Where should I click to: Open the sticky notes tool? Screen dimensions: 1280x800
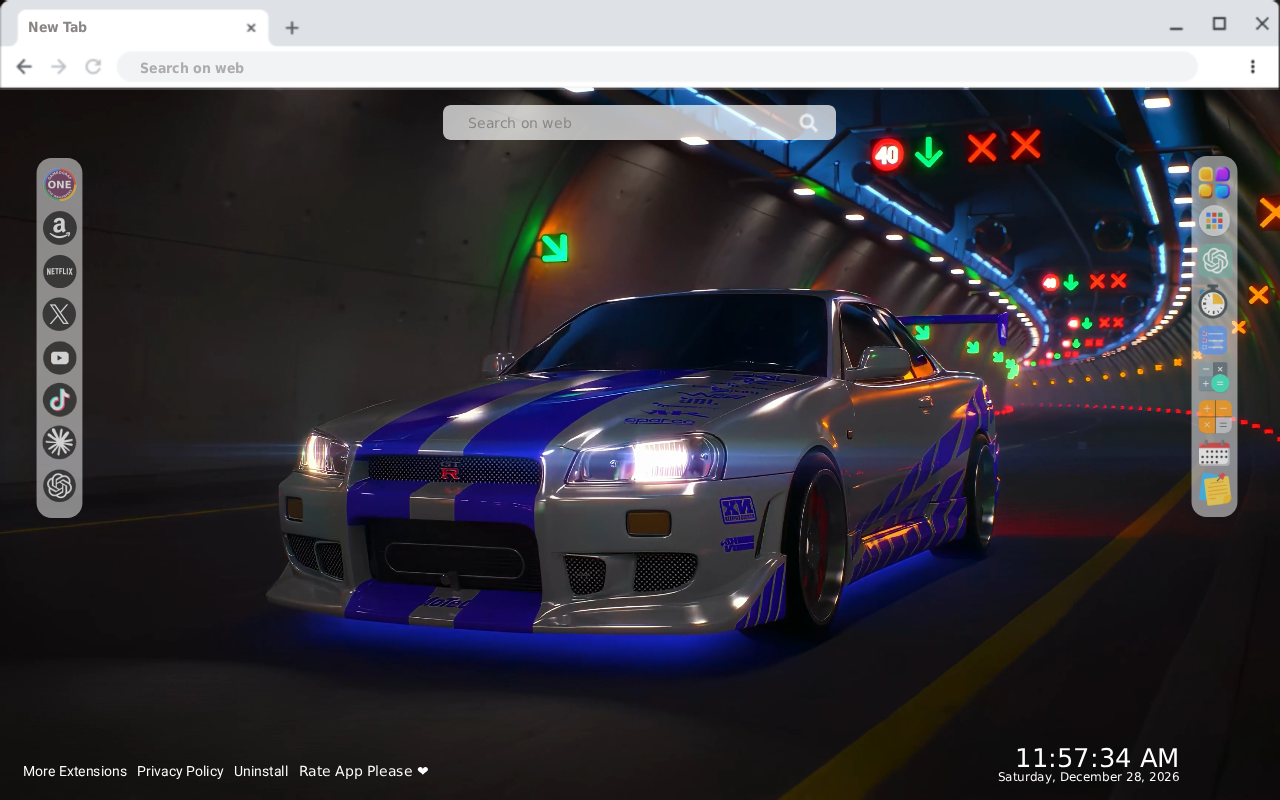(x=1214, y=490)
